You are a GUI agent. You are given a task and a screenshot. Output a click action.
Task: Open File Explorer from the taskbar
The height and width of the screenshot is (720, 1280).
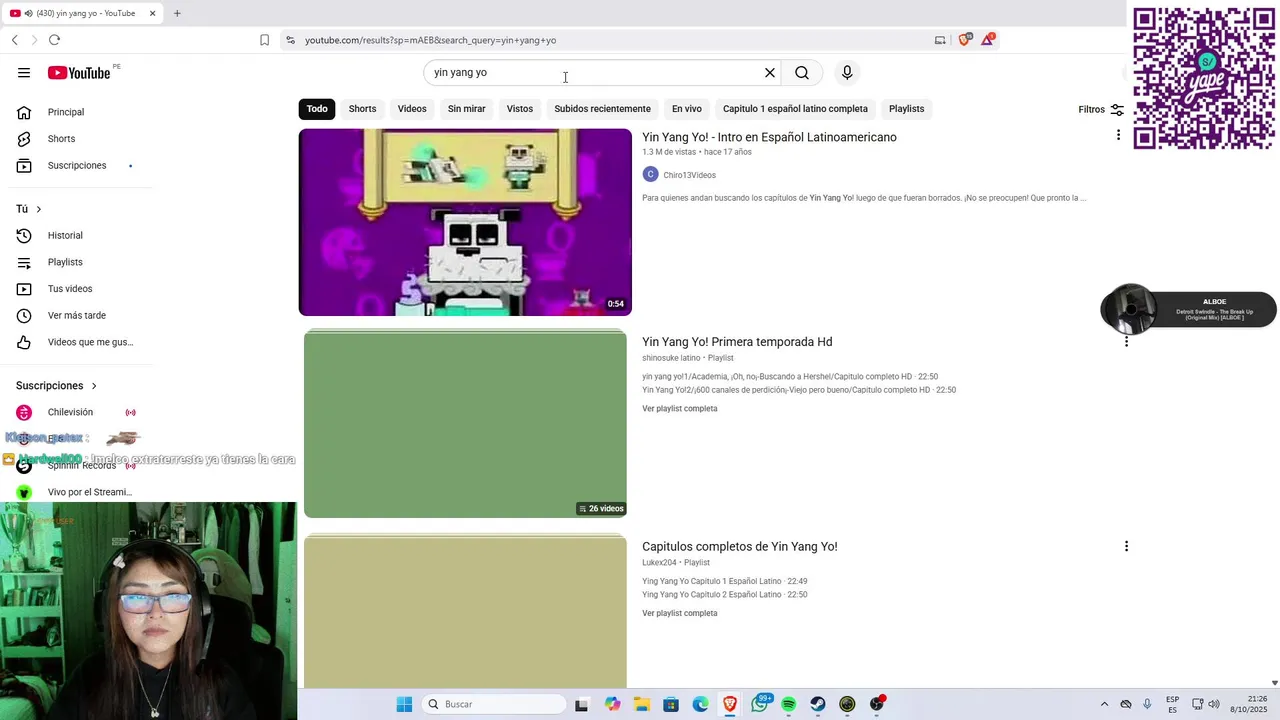[641, 704]
